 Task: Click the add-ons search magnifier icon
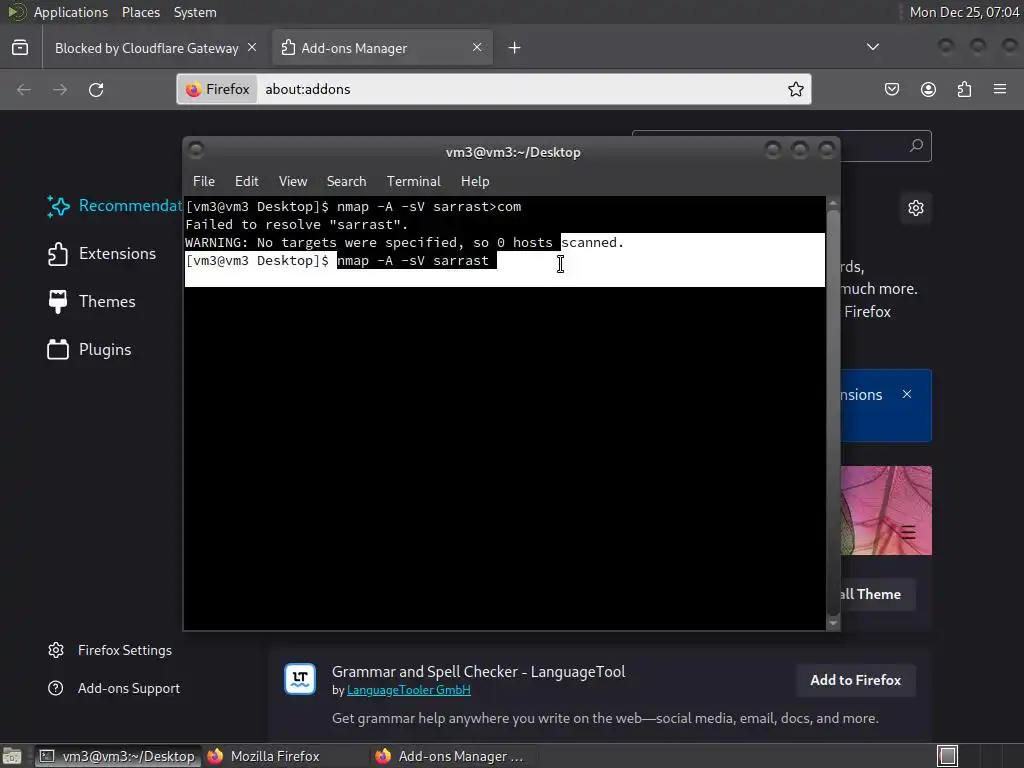(x=917, y=146)
